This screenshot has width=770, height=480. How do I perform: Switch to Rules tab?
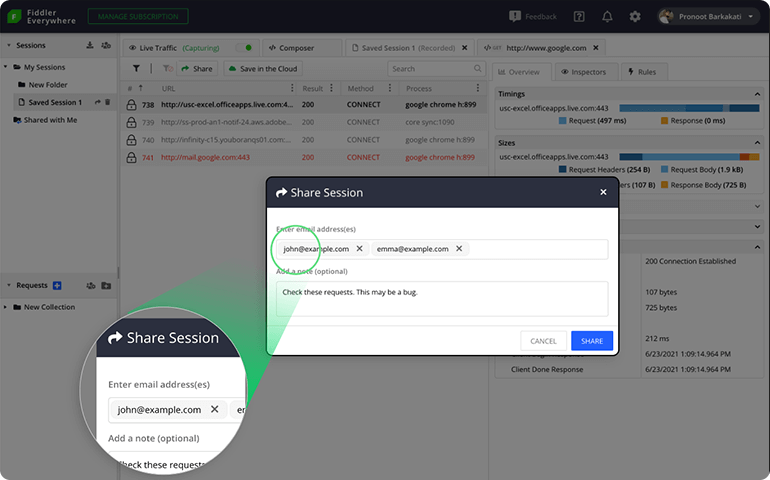[x=644, y=72]
